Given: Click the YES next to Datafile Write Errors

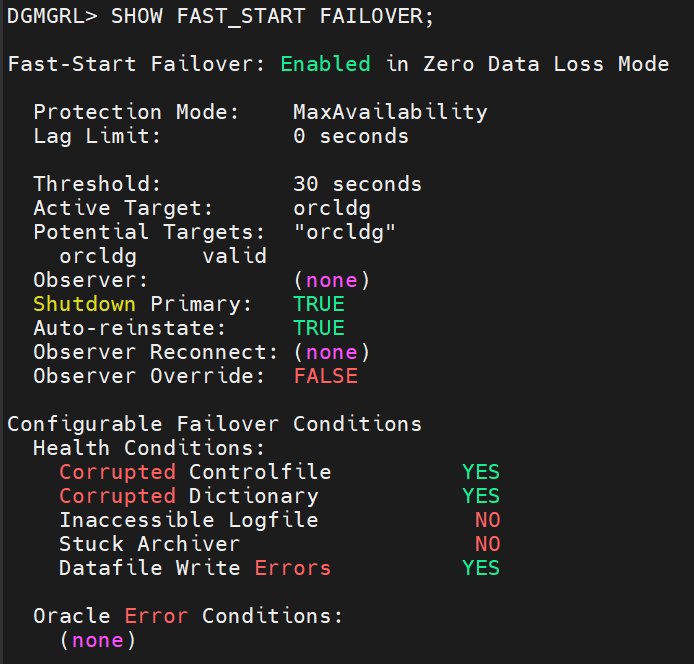Looking at the screenshot, I should pos(481,567).
